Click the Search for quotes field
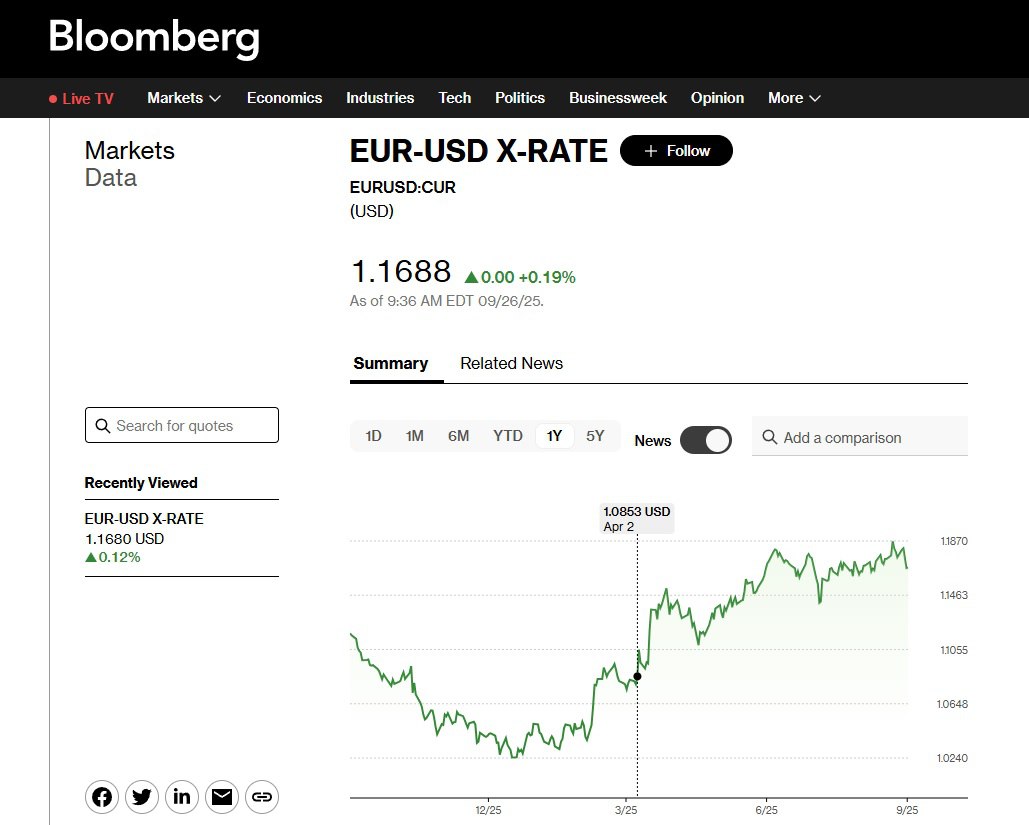The height and width of the screenshot is (825, 1029). tap(182, 425)
